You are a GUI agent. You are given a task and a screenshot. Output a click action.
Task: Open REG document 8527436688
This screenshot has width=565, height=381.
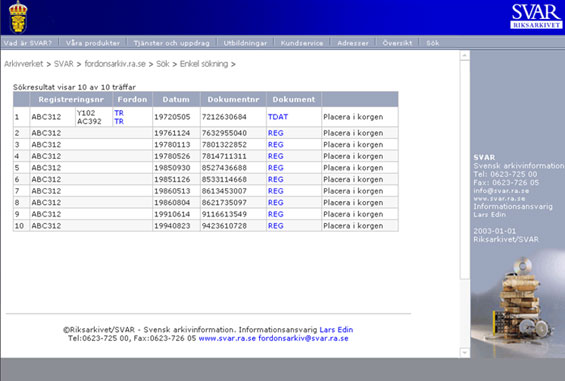click(276, 168)
